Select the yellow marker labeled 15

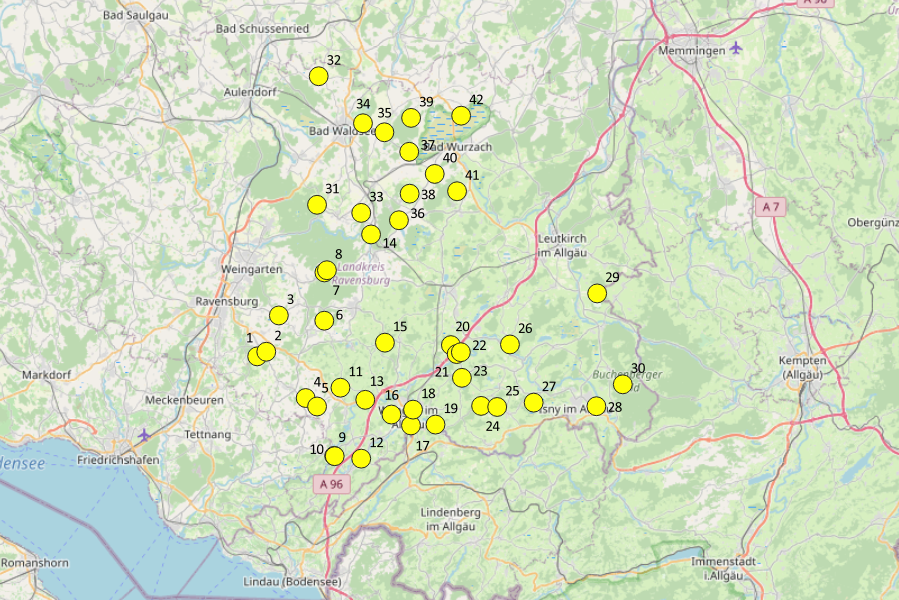[385, 343]
